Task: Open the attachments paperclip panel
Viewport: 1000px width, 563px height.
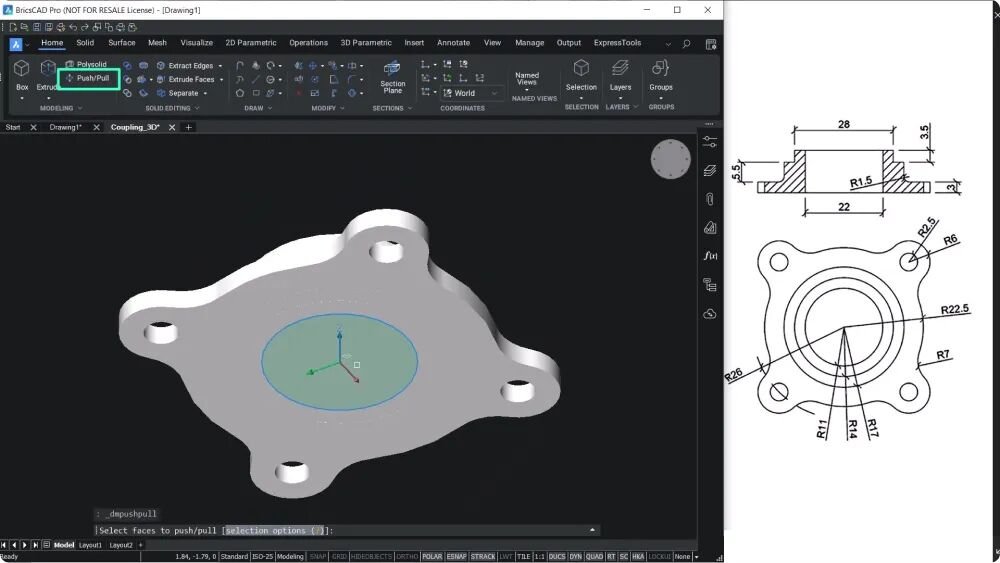Action: tap(710, 199)
